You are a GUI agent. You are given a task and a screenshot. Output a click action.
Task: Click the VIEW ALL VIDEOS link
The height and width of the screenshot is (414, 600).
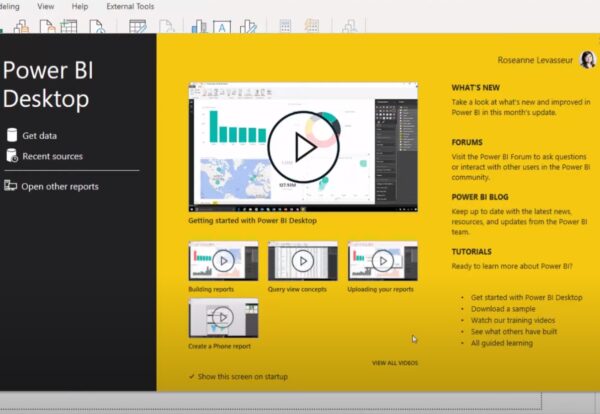(x=395, y=363)
